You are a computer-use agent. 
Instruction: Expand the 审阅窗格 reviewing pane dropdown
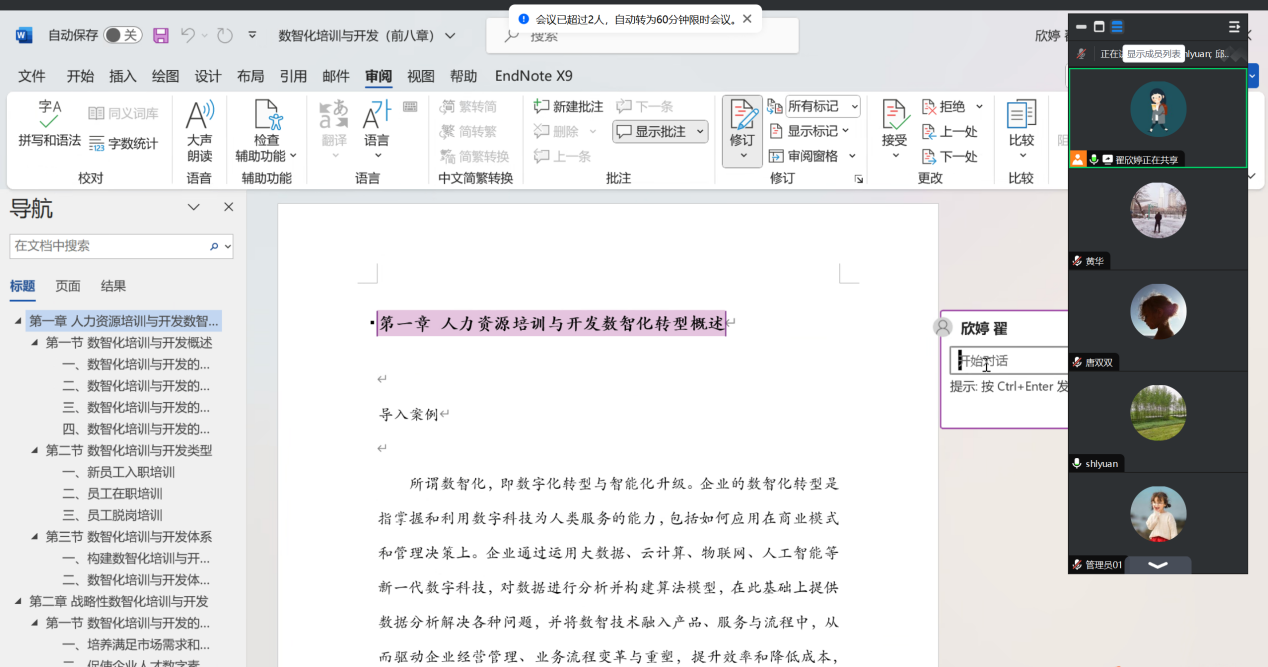tap(852, 156)
